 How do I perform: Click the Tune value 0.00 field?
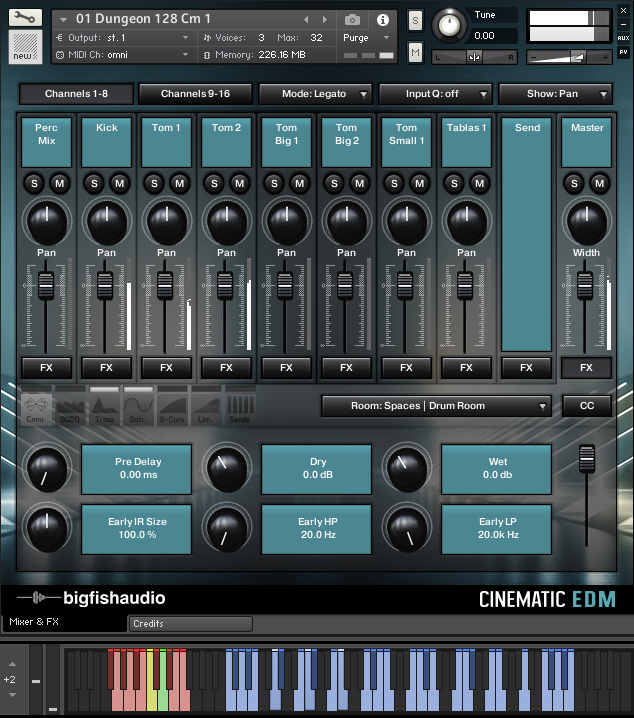click(490, 36)
